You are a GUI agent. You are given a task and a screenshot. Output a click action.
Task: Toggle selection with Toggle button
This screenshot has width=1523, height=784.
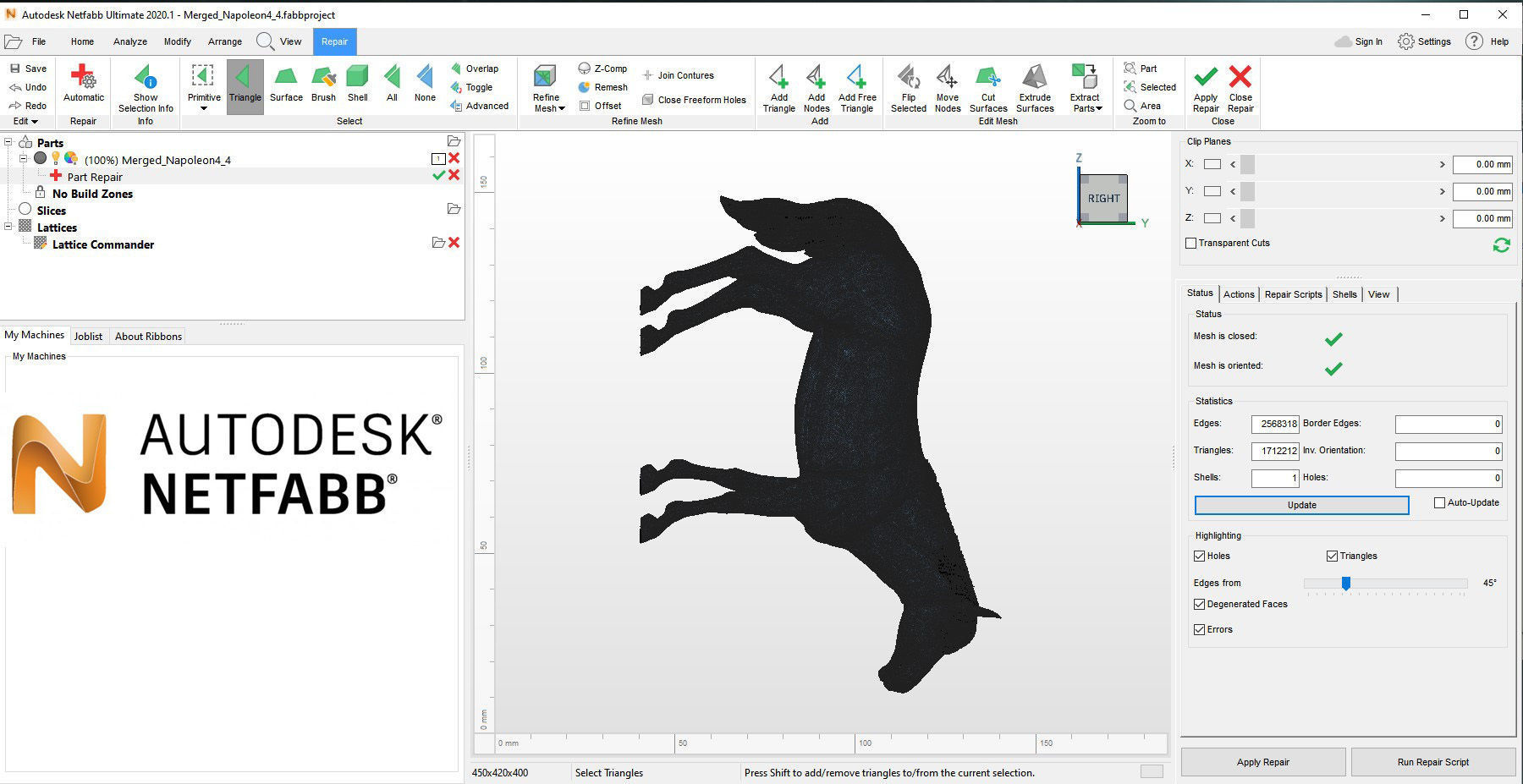point(471,87)
